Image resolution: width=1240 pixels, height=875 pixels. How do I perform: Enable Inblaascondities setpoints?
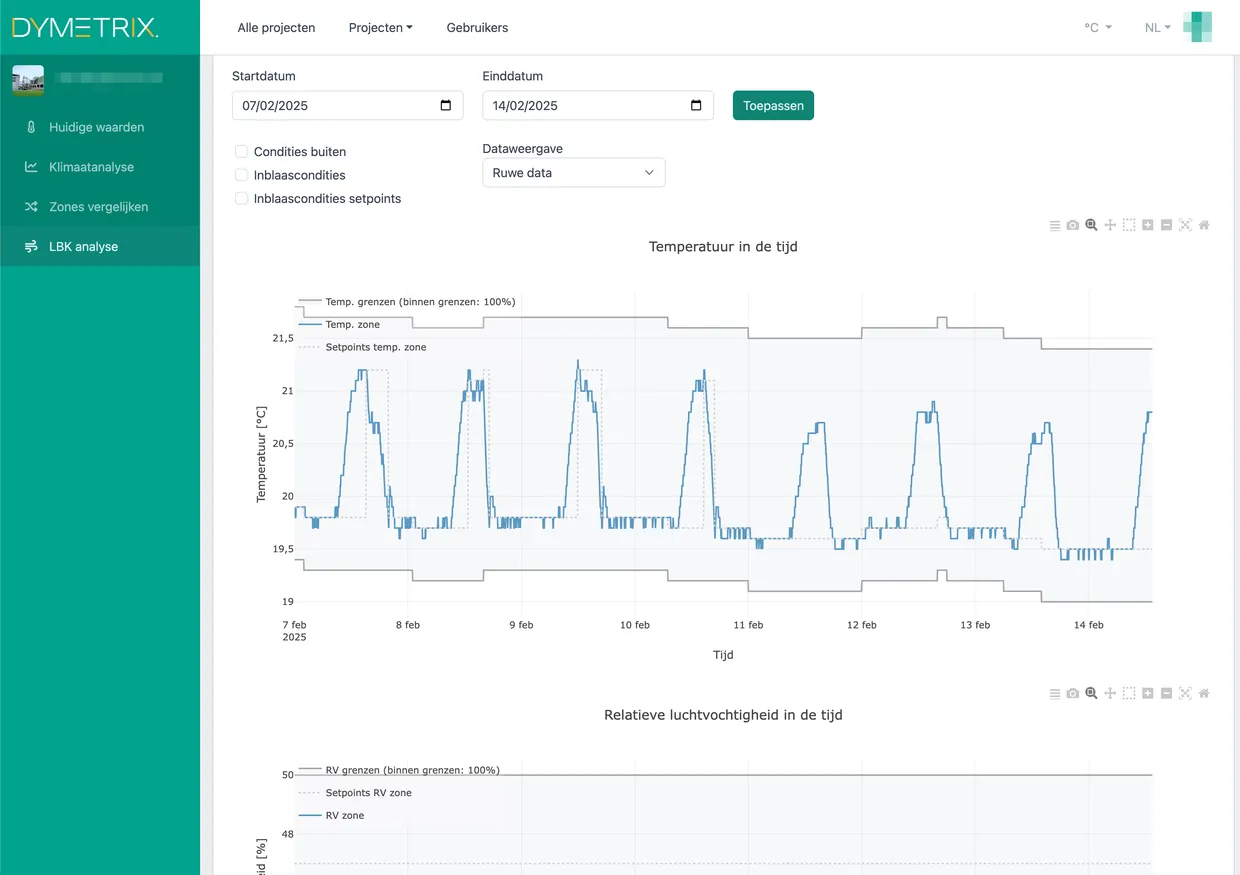point(241,198)
